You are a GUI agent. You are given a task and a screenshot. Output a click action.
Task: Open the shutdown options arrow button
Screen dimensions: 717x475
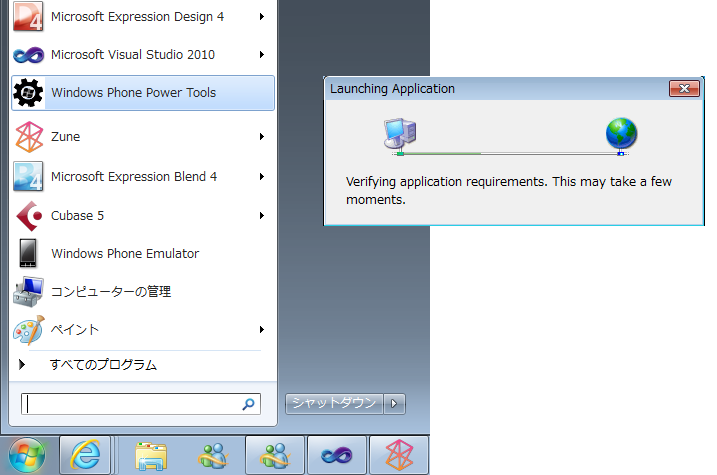click(395, 404)
